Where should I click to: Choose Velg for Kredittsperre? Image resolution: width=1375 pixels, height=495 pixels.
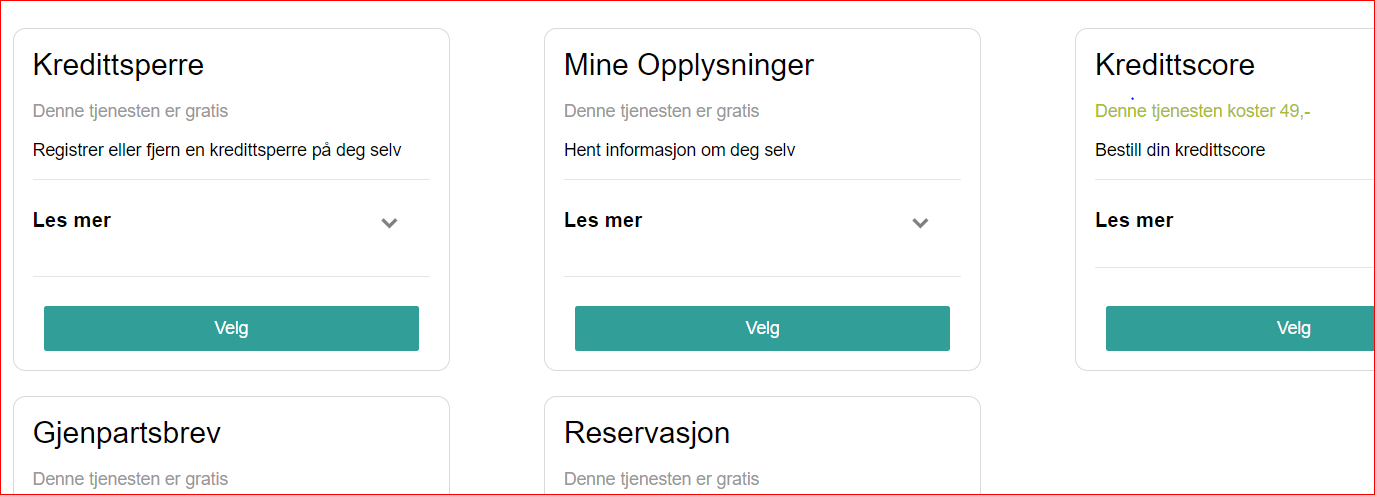click(x=231, y=328)
